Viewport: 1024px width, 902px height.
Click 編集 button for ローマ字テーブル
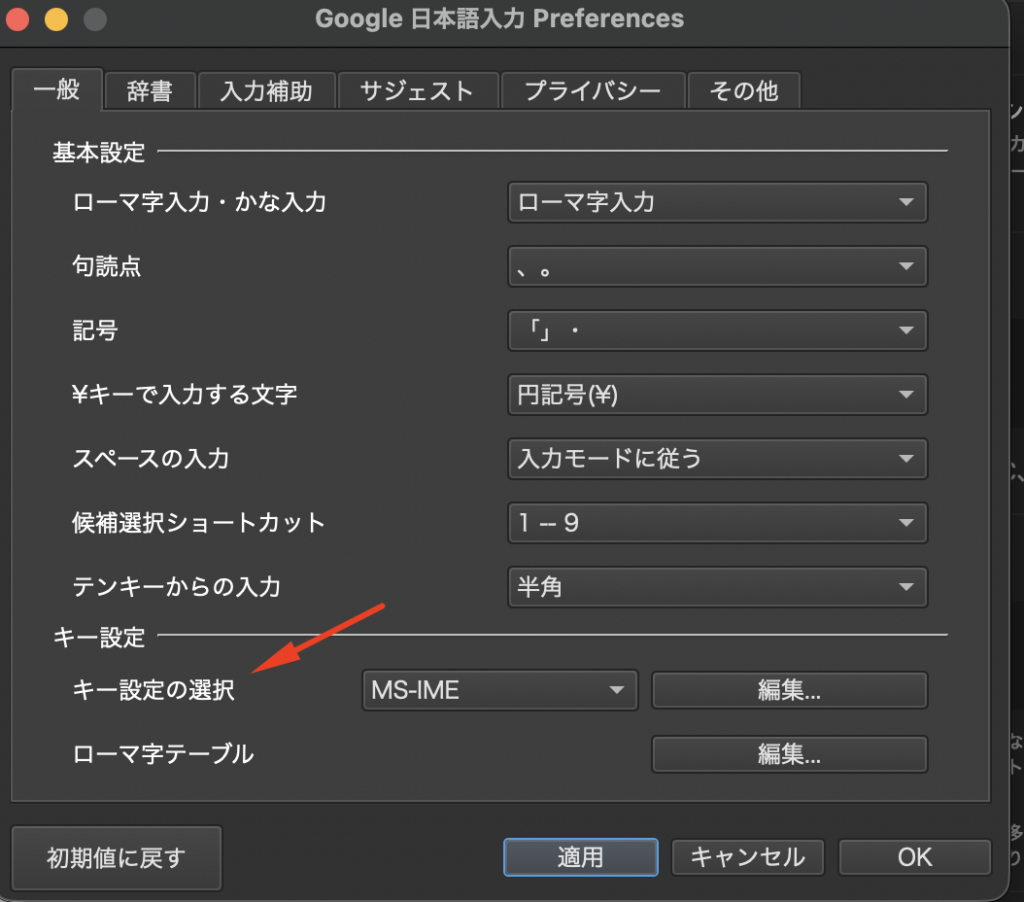point(789,754)
